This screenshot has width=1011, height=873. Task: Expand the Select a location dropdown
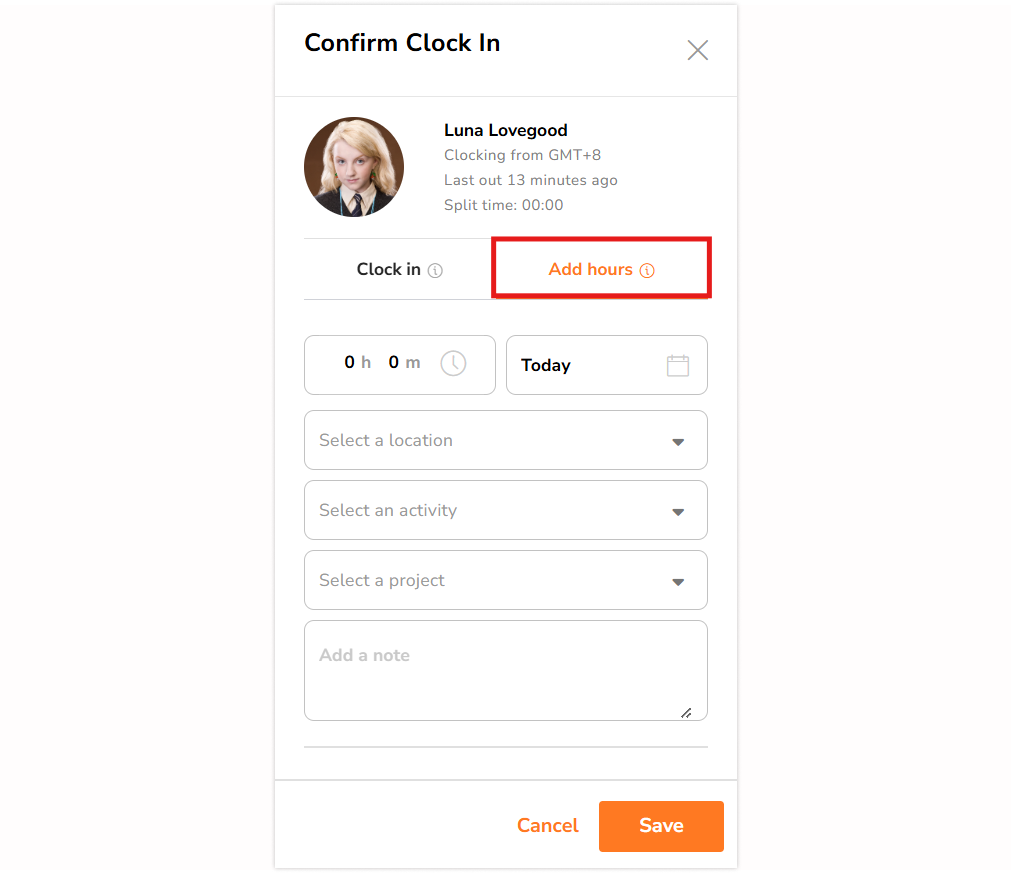tap(506, 440)
